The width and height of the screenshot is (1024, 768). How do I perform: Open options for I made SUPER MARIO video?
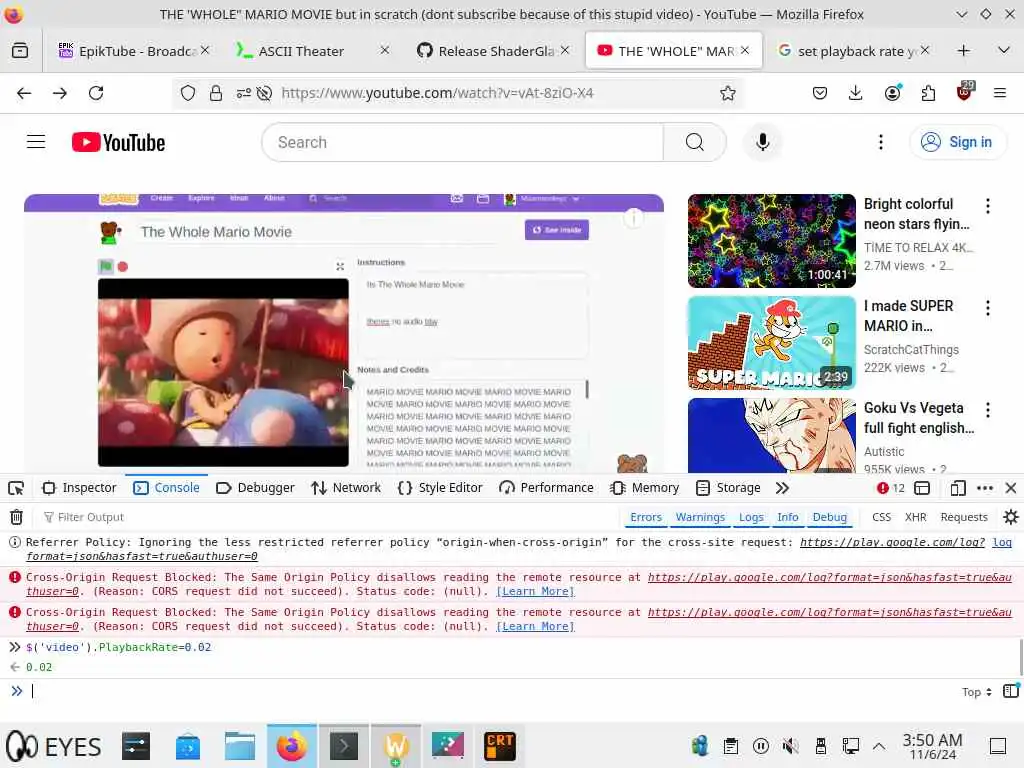[987, 308]
